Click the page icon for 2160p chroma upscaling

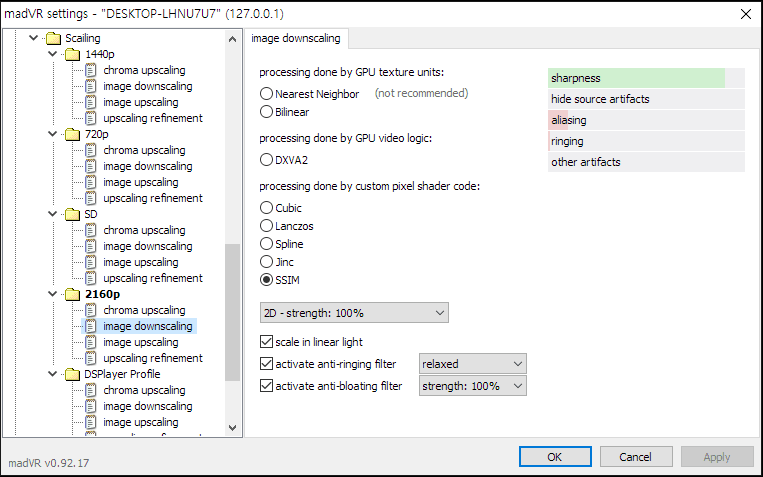coord(91,310)
